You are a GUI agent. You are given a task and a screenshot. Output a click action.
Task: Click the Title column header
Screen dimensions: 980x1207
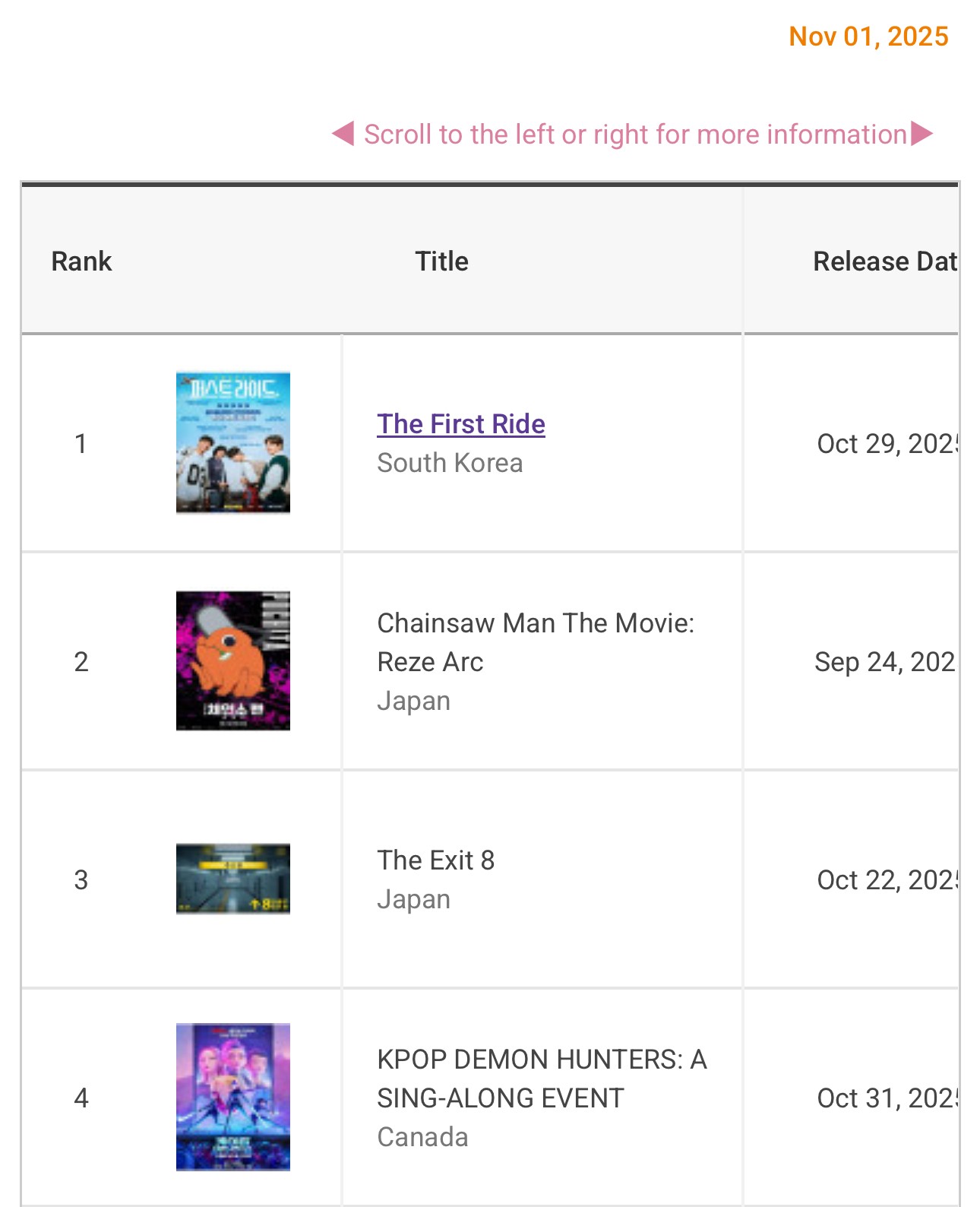441,261
